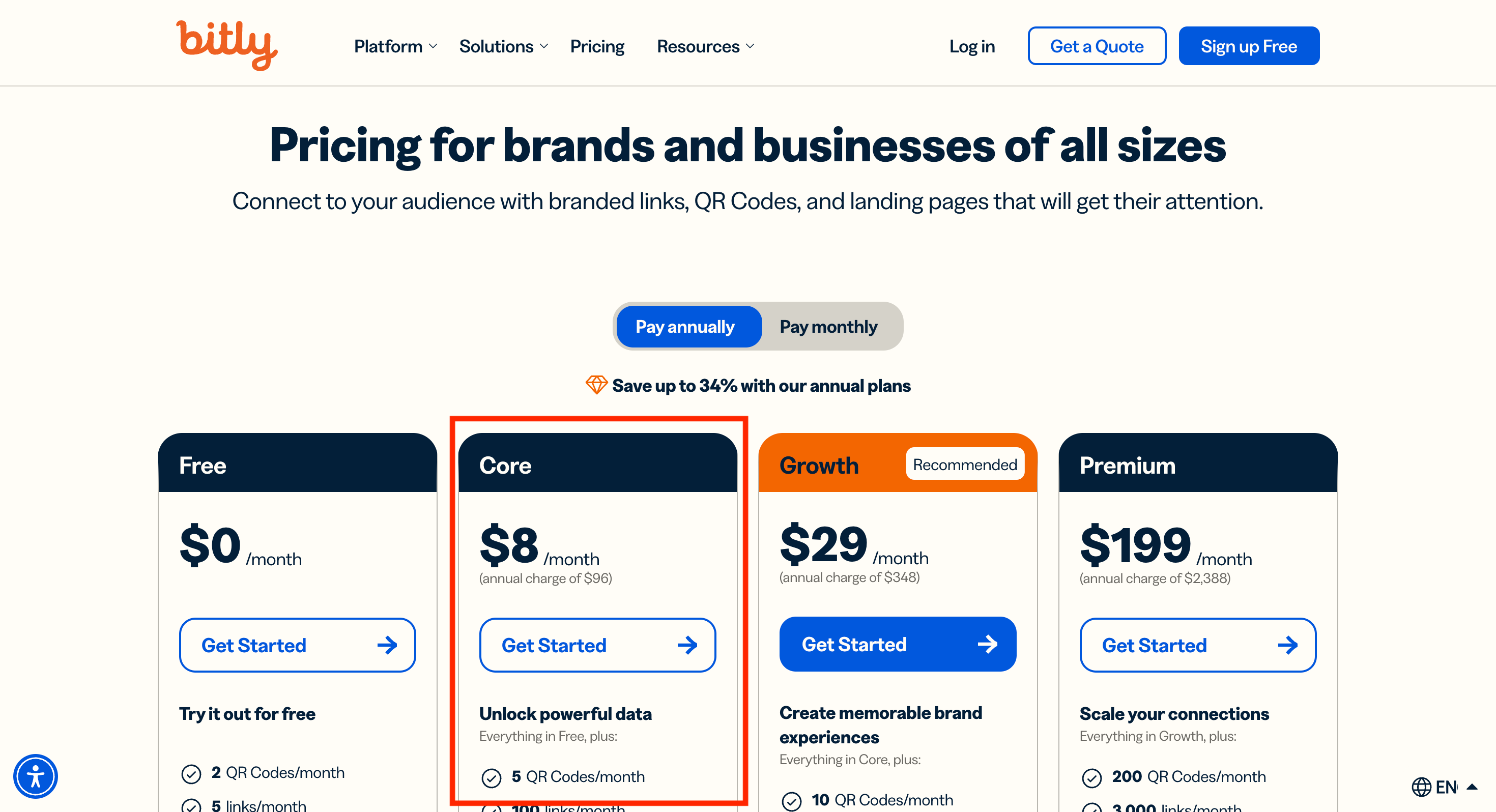Select the Pay annually option
The image size is (1496, 812).
click(x=685, y=327)
